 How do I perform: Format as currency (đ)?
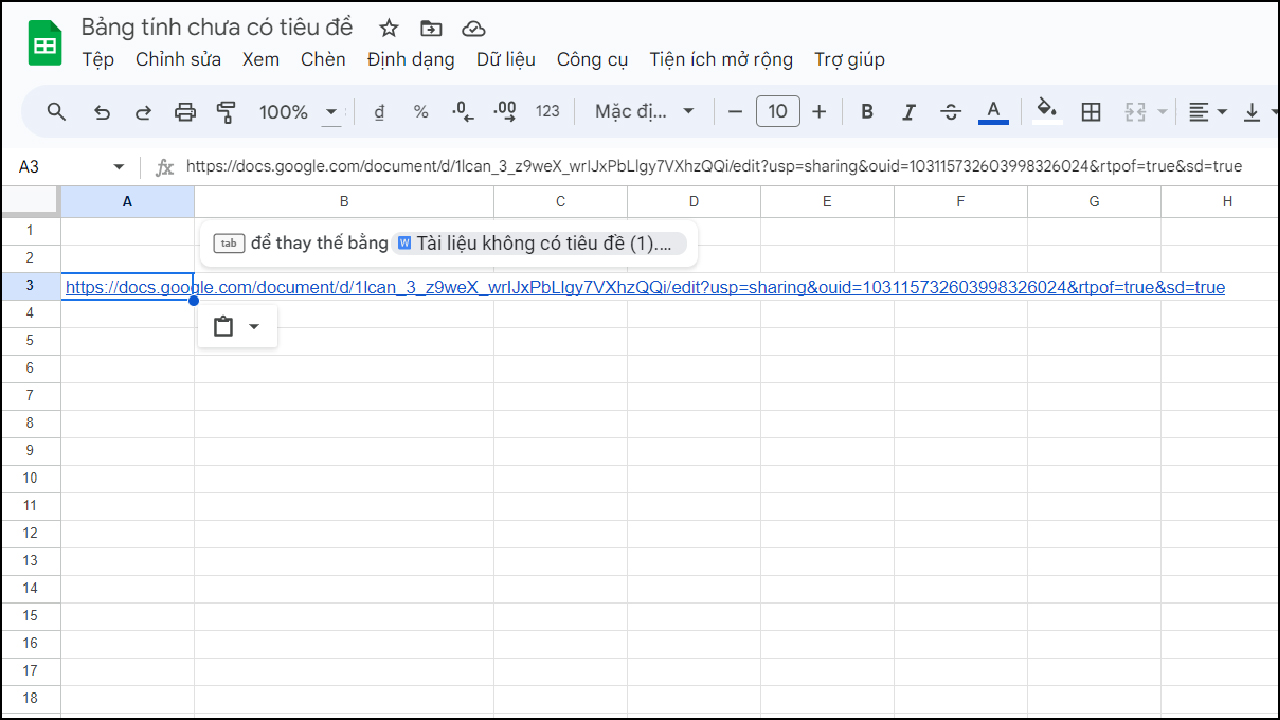pos(379,112)
